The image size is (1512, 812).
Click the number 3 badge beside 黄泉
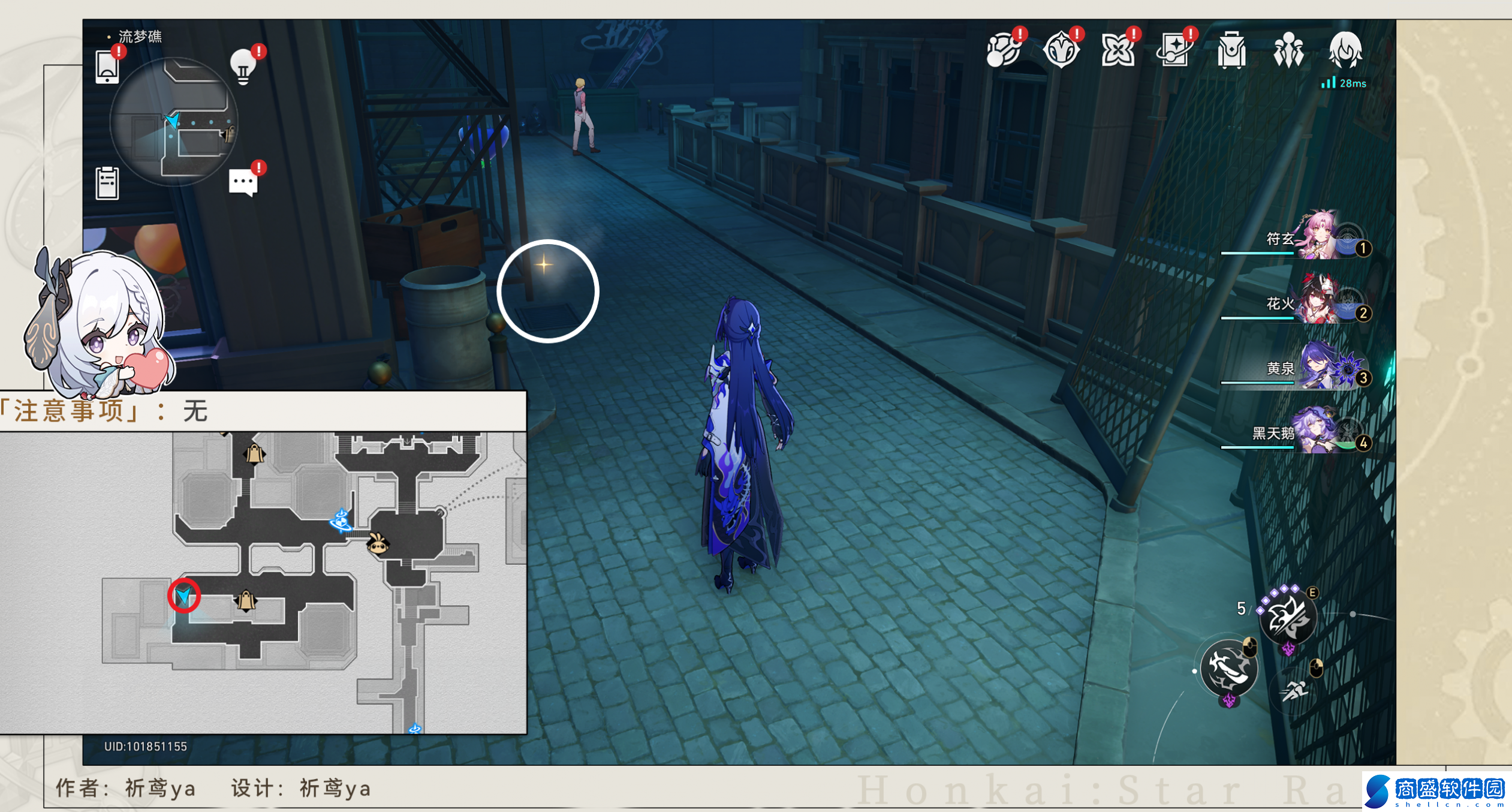pyautogui.click(x=1363, y=378)
